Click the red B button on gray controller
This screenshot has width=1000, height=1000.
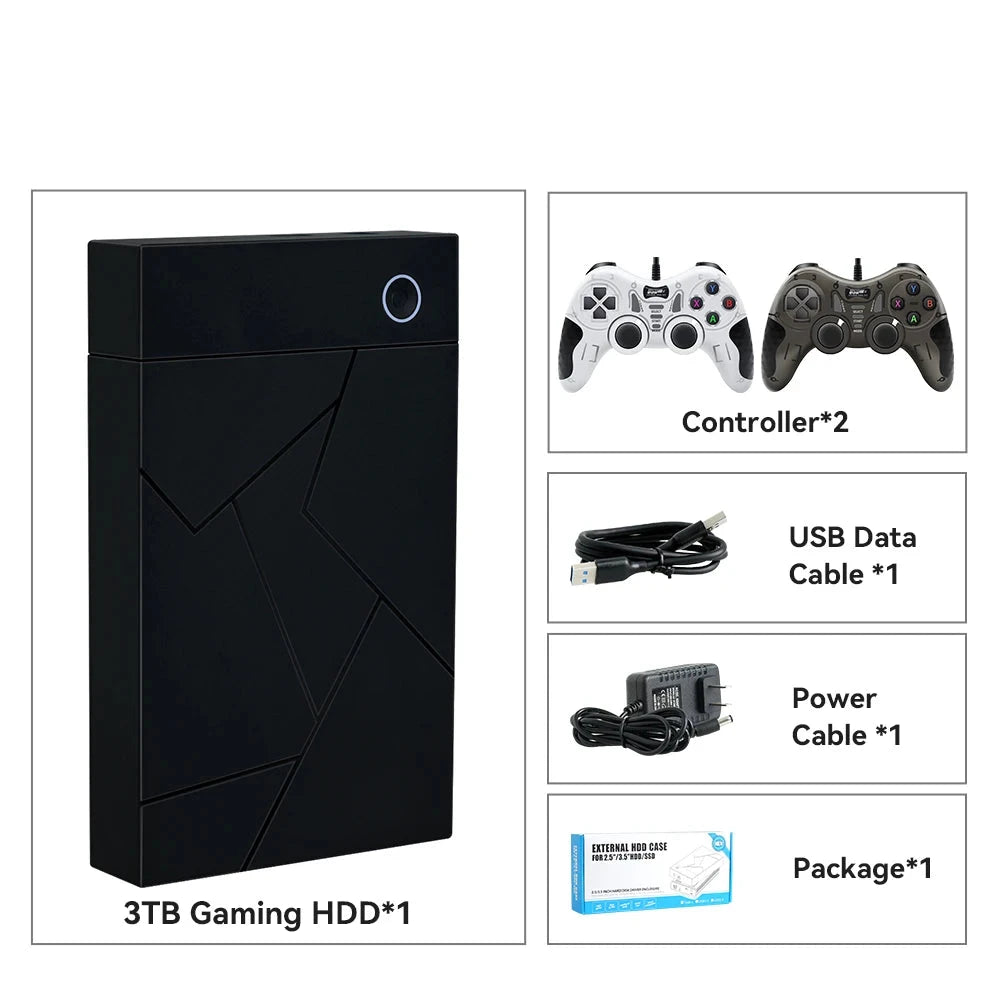point(930,304)
